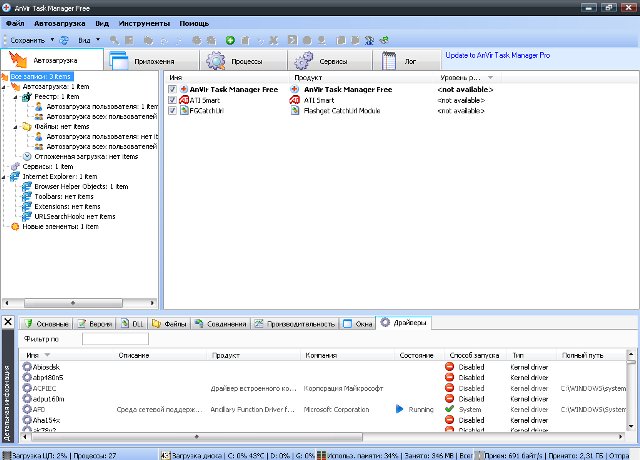Click the drivers list horizontal scrollbar thumb
The width and height of the screenshot is (640, 460).
pyautogui.click(x=197, y=437)
